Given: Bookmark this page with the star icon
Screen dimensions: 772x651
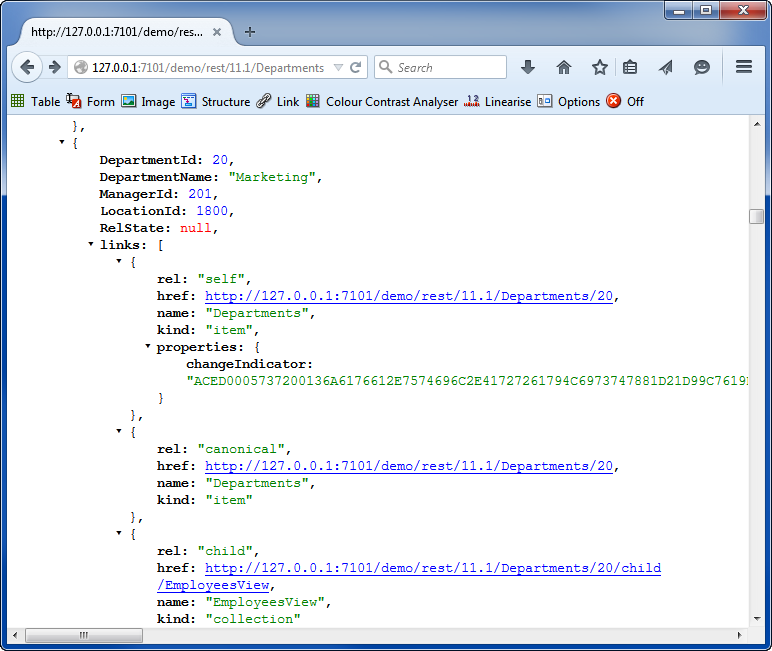Looking at the screenshot, I should (599, 67).
